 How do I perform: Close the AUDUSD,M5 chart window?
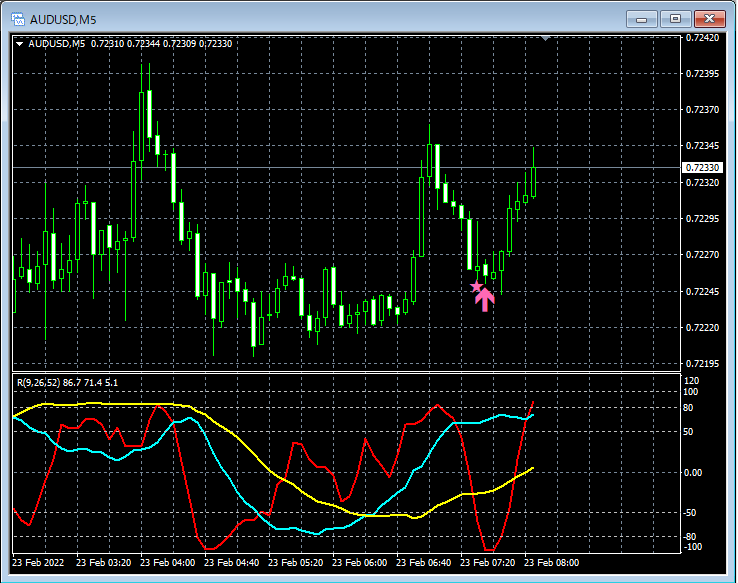click(709, 19)
